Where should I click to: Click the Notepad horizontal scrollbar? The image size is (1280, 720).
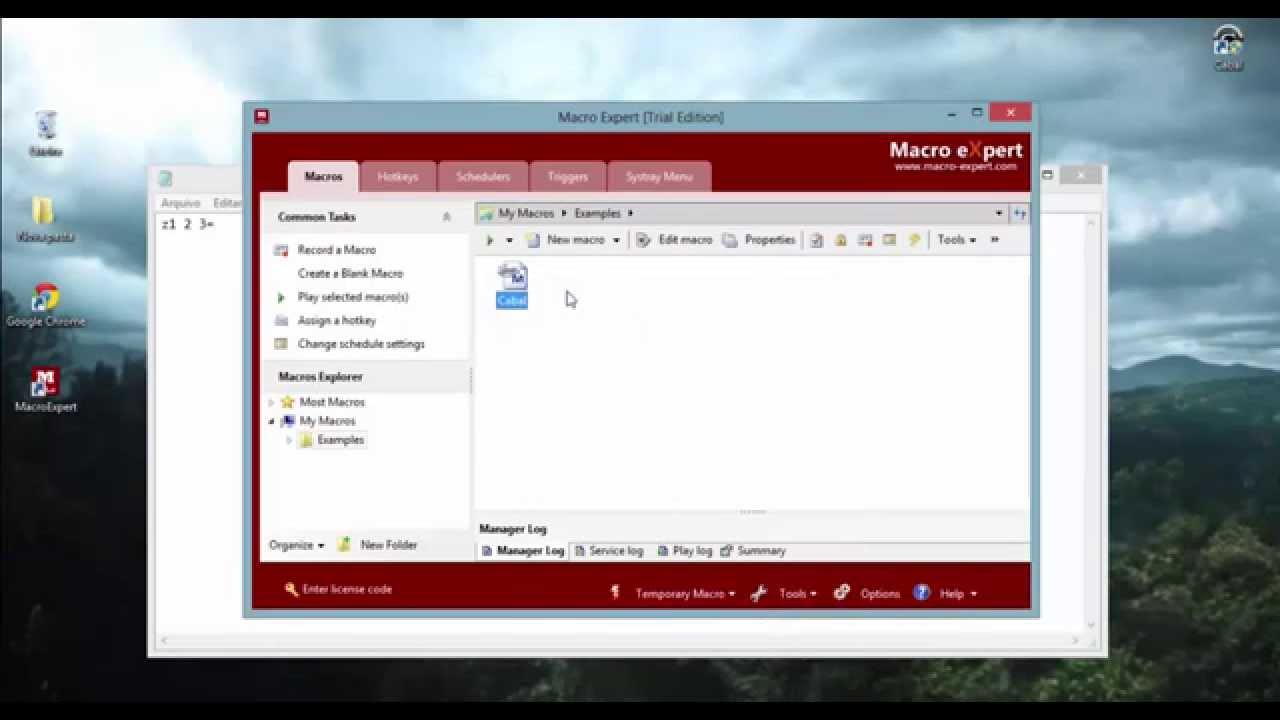620,640
